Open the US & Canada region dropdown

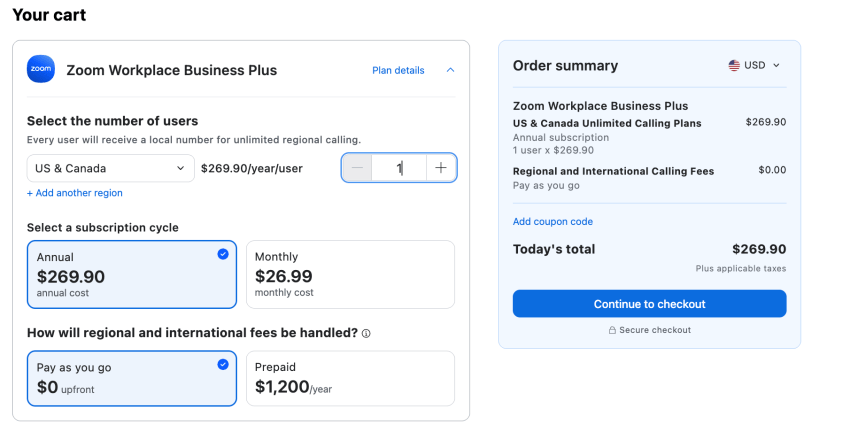pos(110,168)
